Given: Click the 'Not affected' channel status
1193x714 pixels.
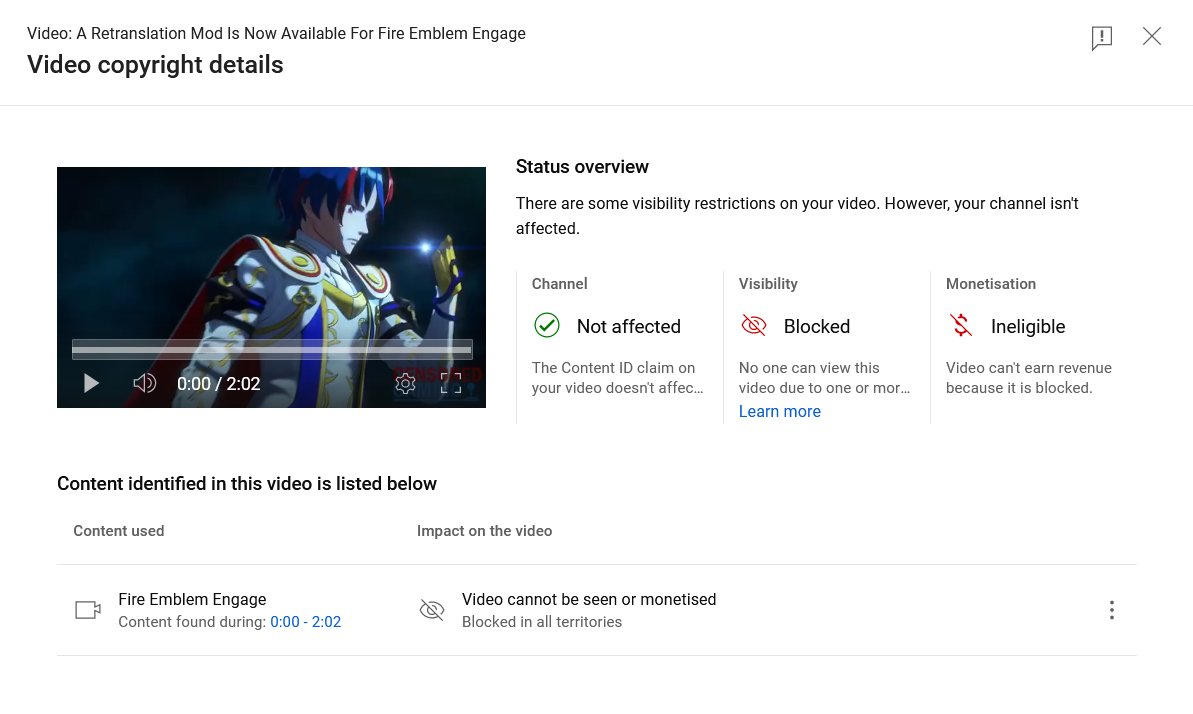Looking at the screenshot, I should [x=628, y=327].
